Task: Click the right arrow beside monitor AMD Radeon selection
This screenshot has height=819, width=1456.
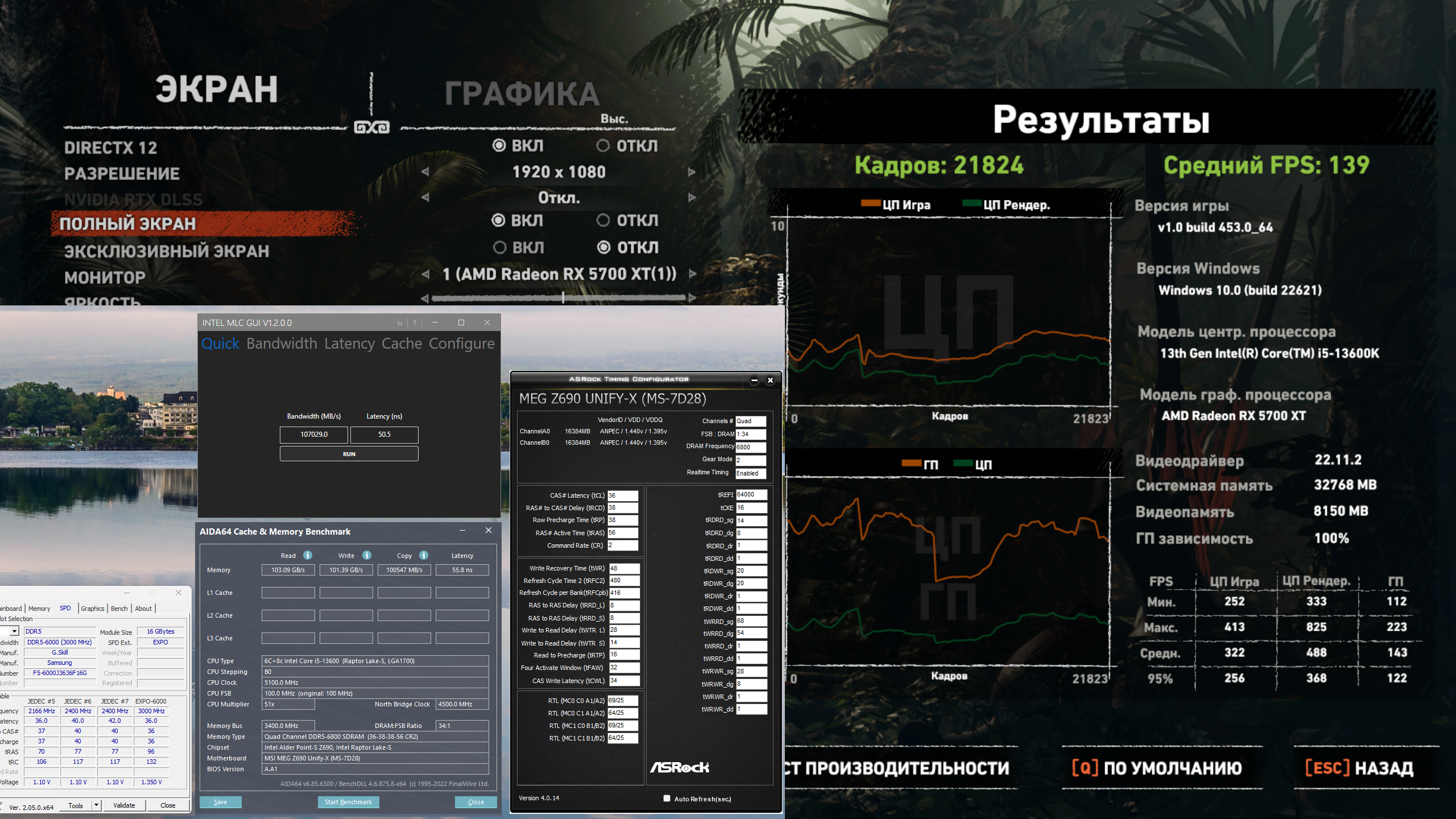Action: pyautogui.click(x=692, y=274)
